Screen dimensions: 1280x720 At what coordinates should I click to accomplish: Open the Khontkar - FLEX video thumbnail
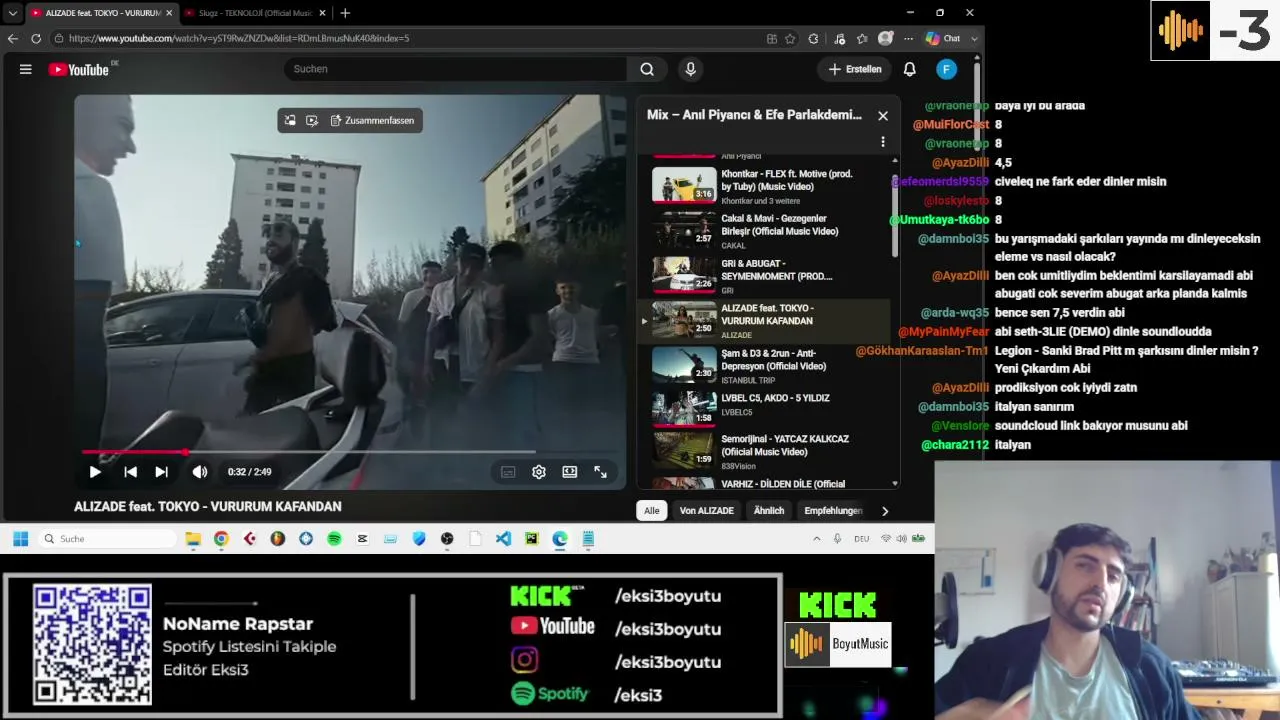click(x=684, y=186)
